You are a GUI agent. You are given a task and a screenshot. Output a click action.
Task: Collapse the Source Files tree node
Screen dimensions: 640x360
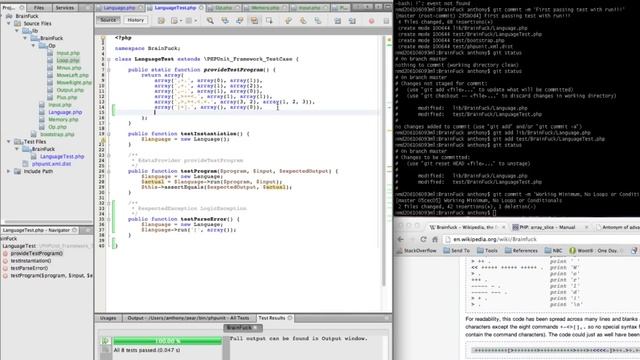click(x=9, y=23)
